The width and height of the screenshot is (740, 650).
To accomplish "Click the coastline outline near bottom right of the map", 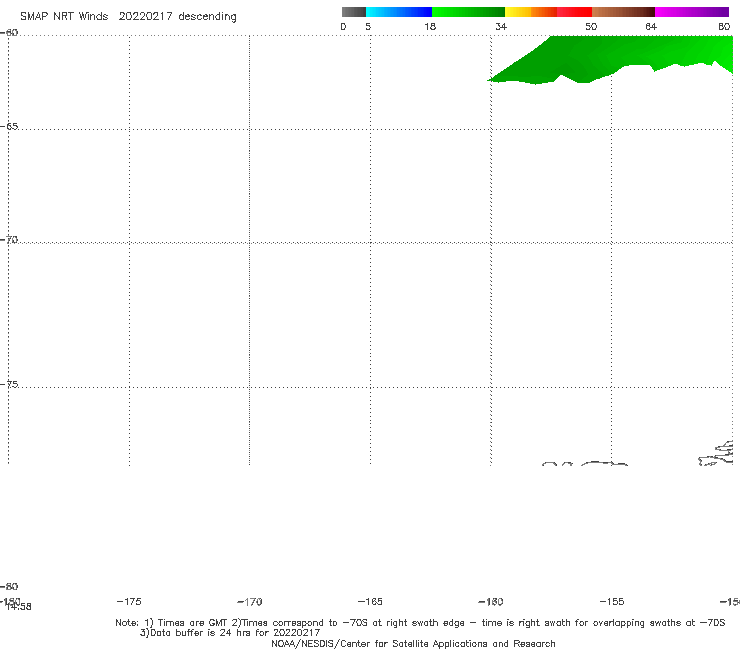I will coord(716,454).
